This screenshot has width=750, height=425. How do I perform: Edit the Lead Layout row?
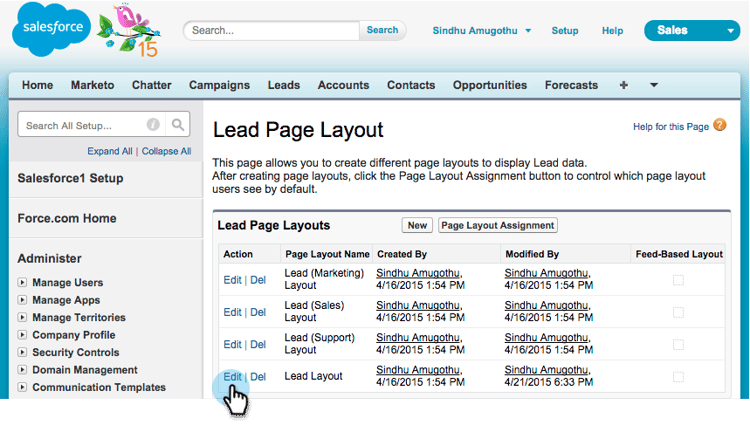232,377
